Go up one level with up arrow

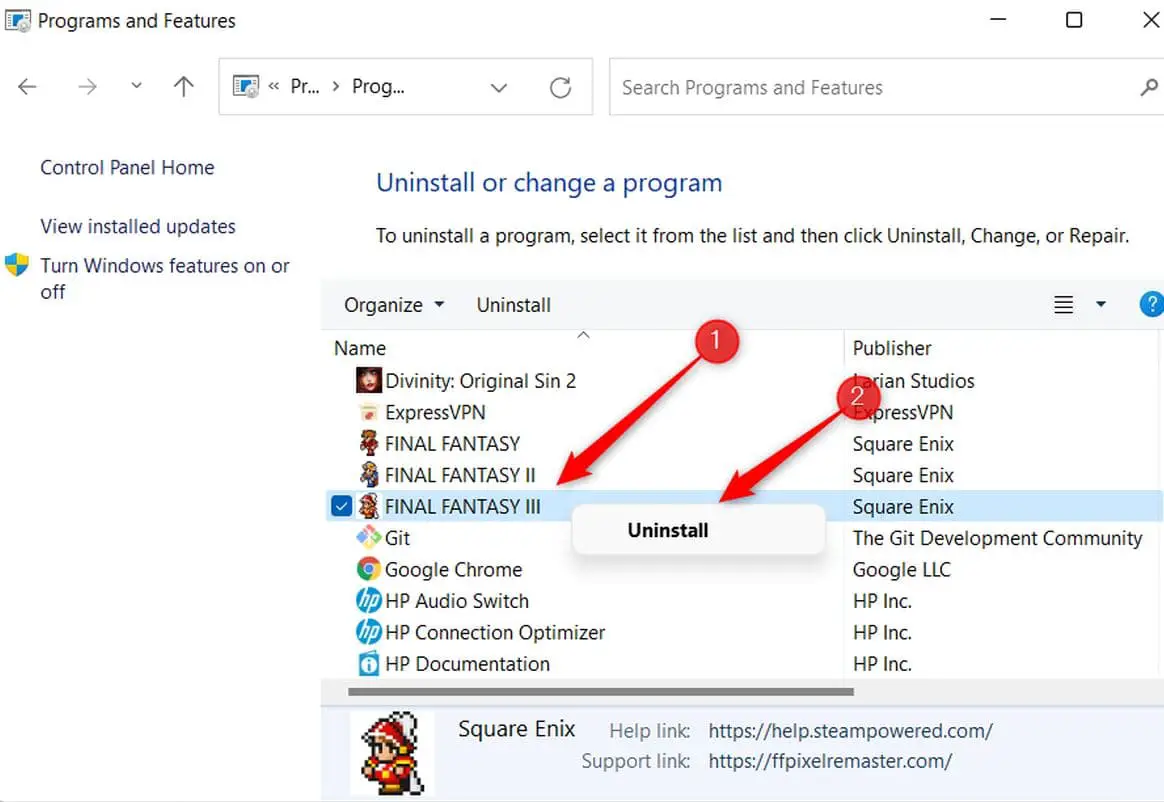[x=183, y=87]
